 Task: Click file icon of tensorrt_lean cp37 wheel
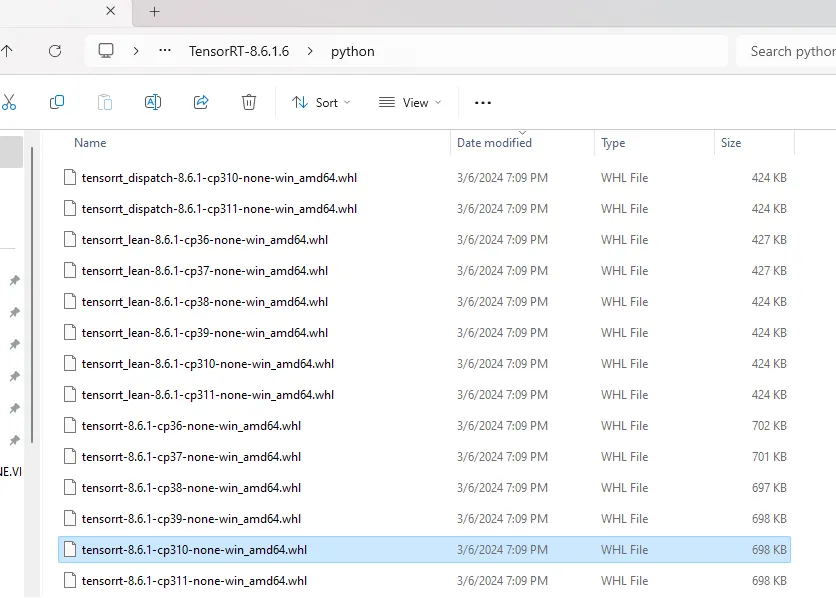[70, 270]
